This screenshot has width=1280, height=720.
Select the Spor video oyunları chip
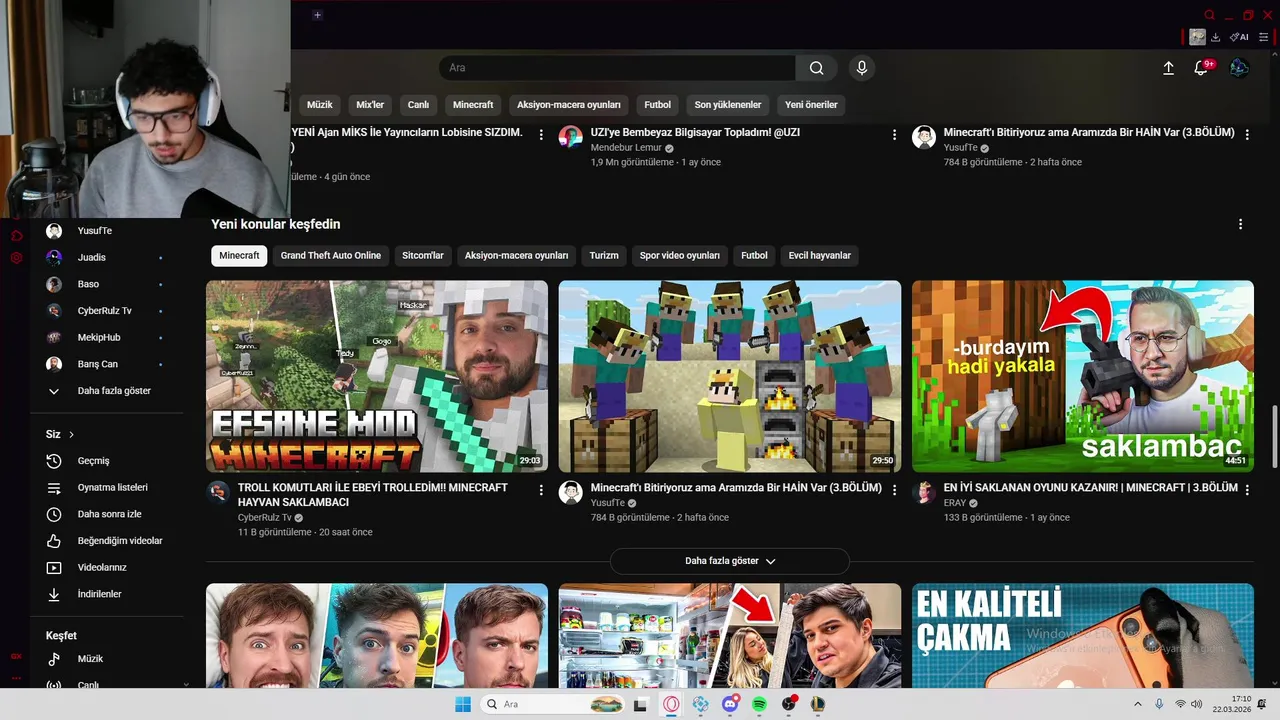pyautogui.click(x=680, y=256)
